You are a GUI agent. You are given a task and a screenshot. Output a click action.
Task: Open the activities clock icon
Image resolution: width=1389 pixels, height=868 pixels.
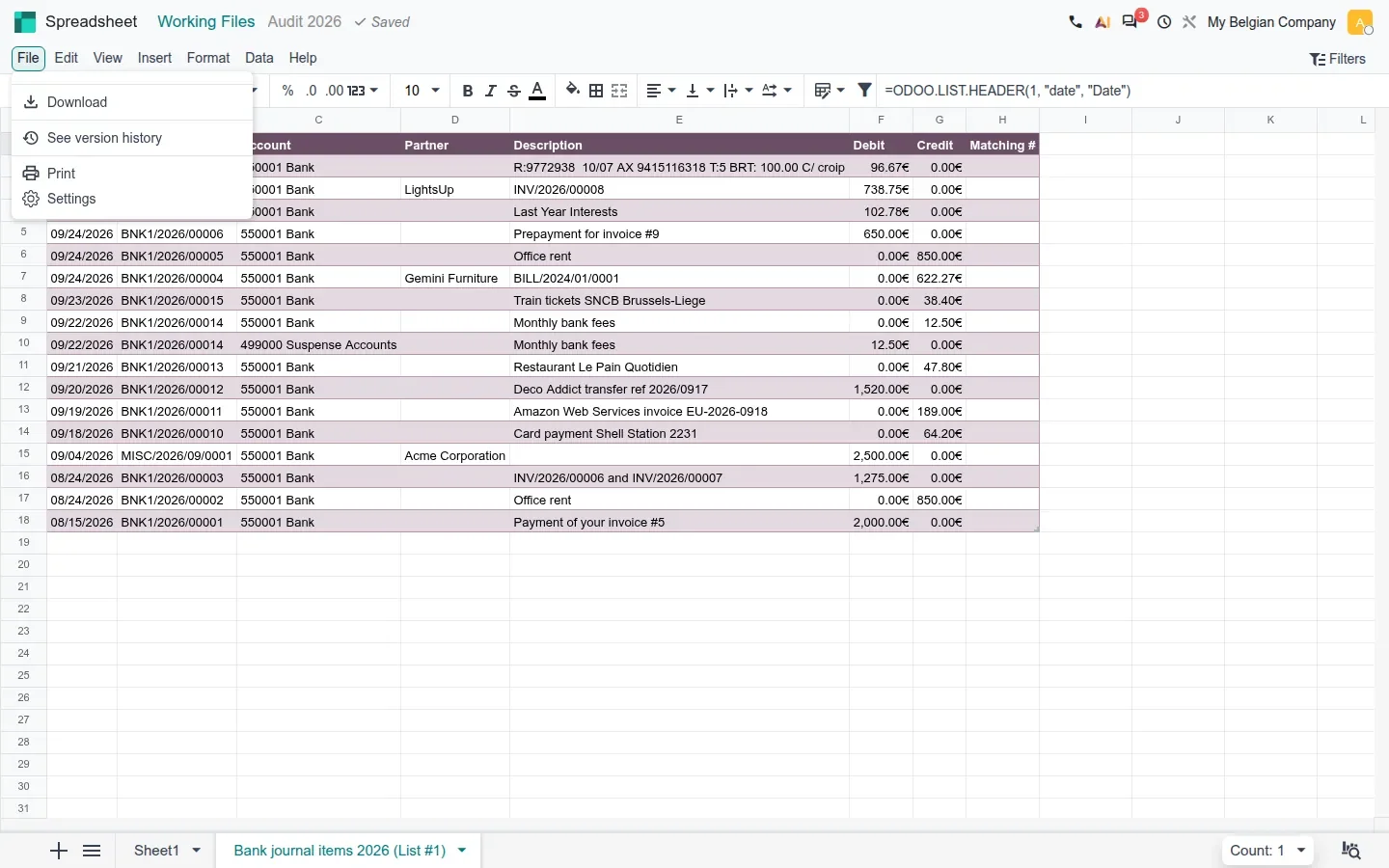pos(1164,22)
